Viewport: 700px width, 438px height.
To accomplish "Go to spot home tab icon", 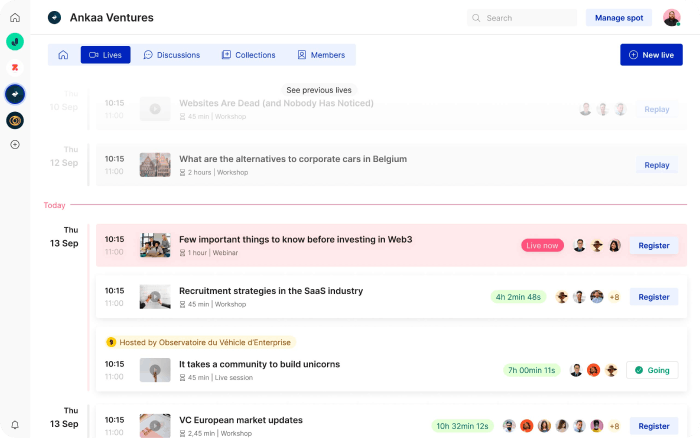I will [x=63, y=55].
